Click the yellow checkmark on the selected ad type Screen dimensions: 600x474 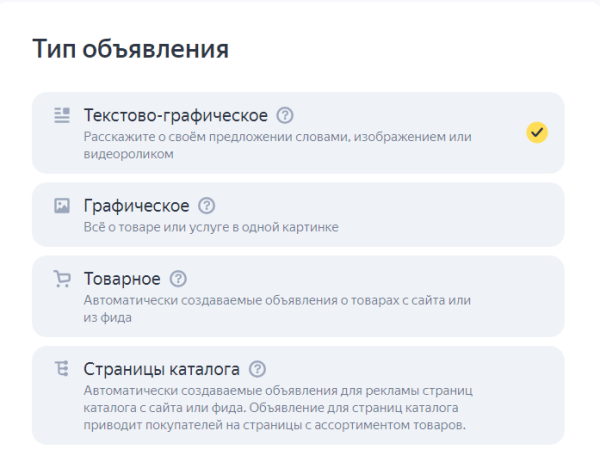coord(537,133)
